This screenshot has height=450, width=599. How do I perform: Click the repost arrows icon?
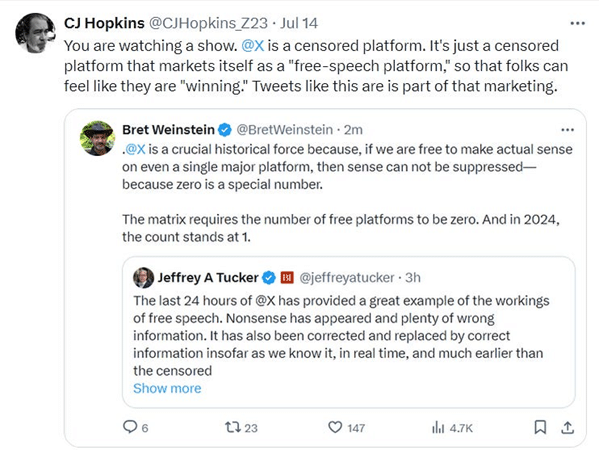coord(232,427)
